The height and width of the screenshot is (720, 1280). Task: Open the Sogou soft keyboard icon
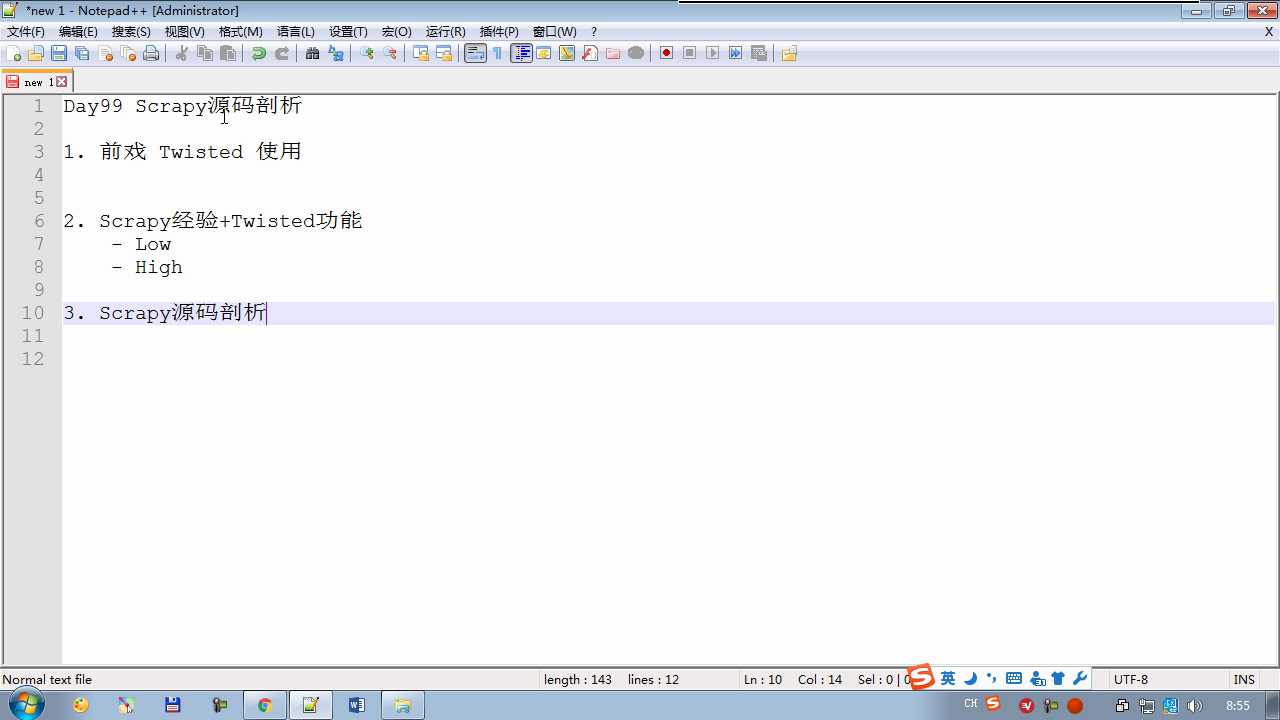click(x=1014, y=679)
